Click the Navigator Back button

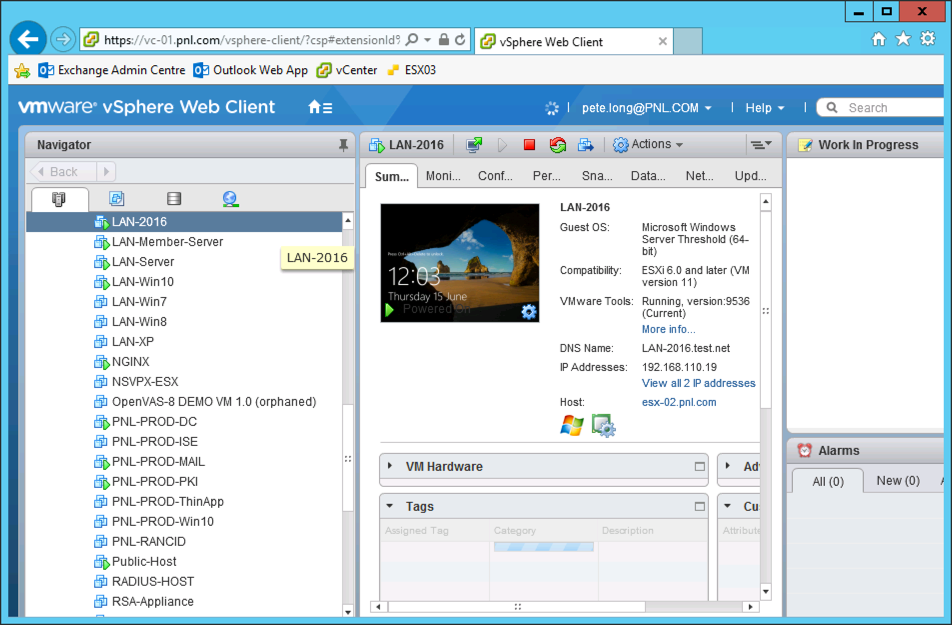(x=63, y=172)
